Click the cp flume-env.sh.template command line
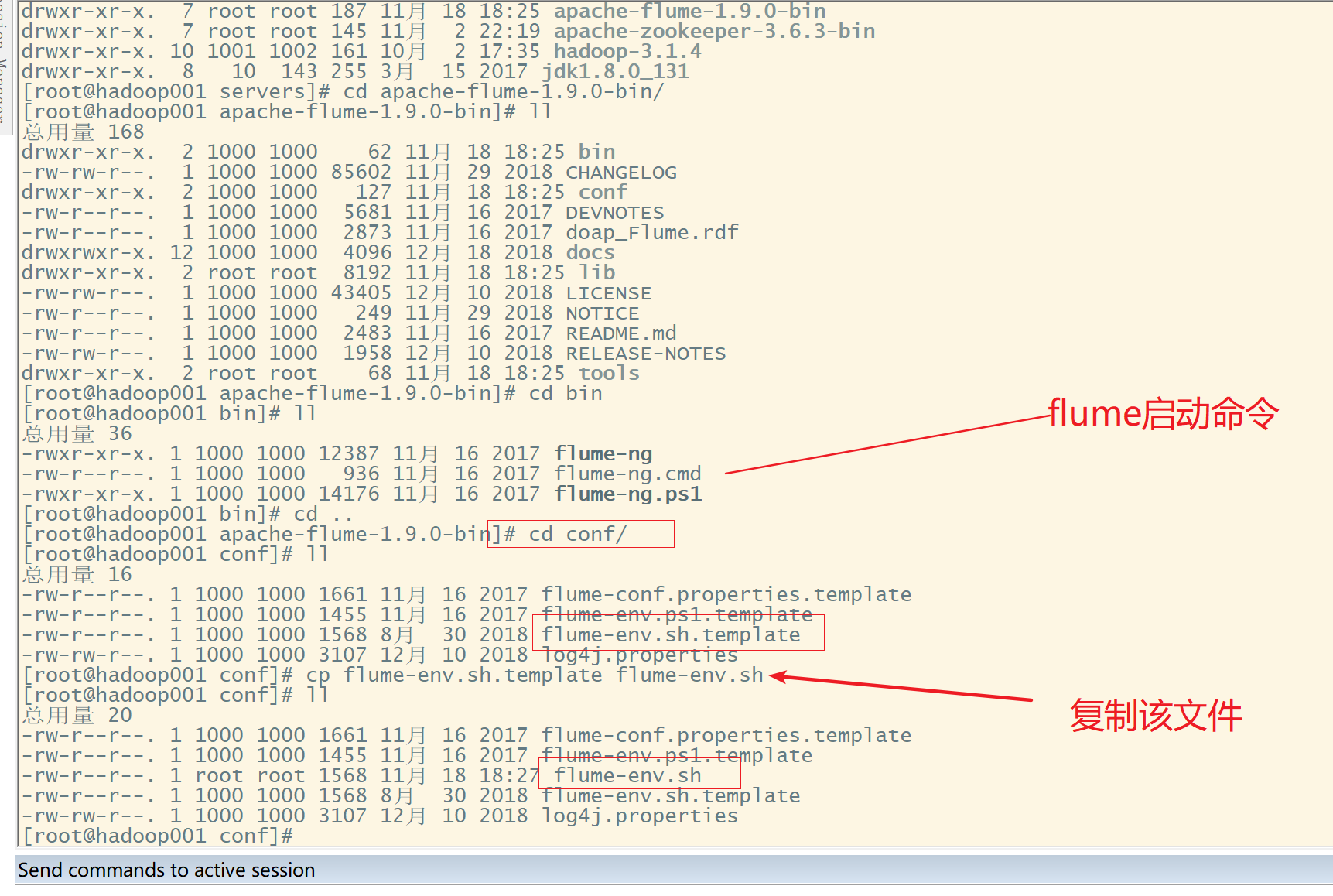The image size is (1333, 896). 535,675
